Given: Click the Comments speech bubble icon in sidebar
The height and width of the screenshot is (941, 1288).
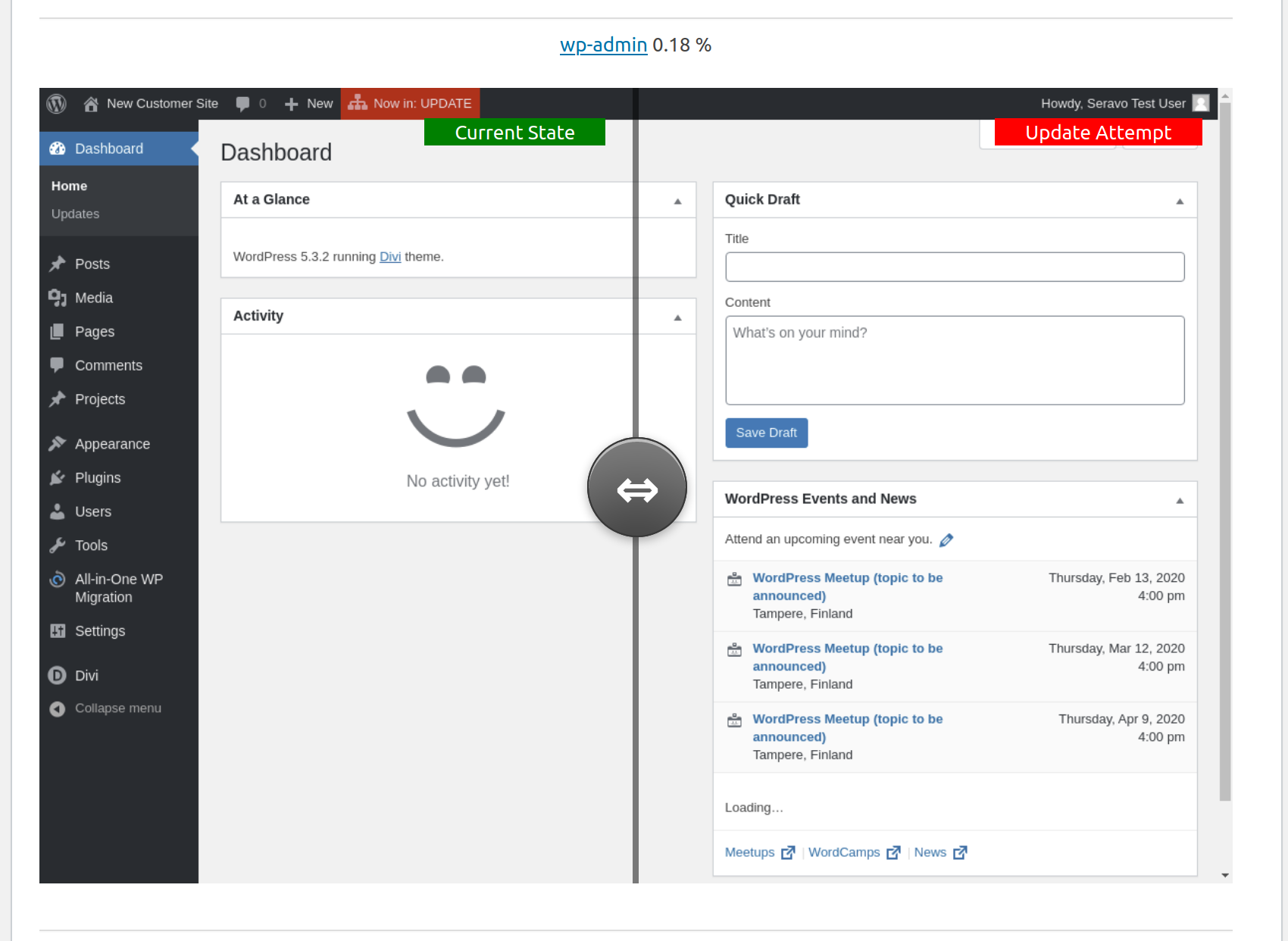Looking at the screenshot, I should [58, 365].
